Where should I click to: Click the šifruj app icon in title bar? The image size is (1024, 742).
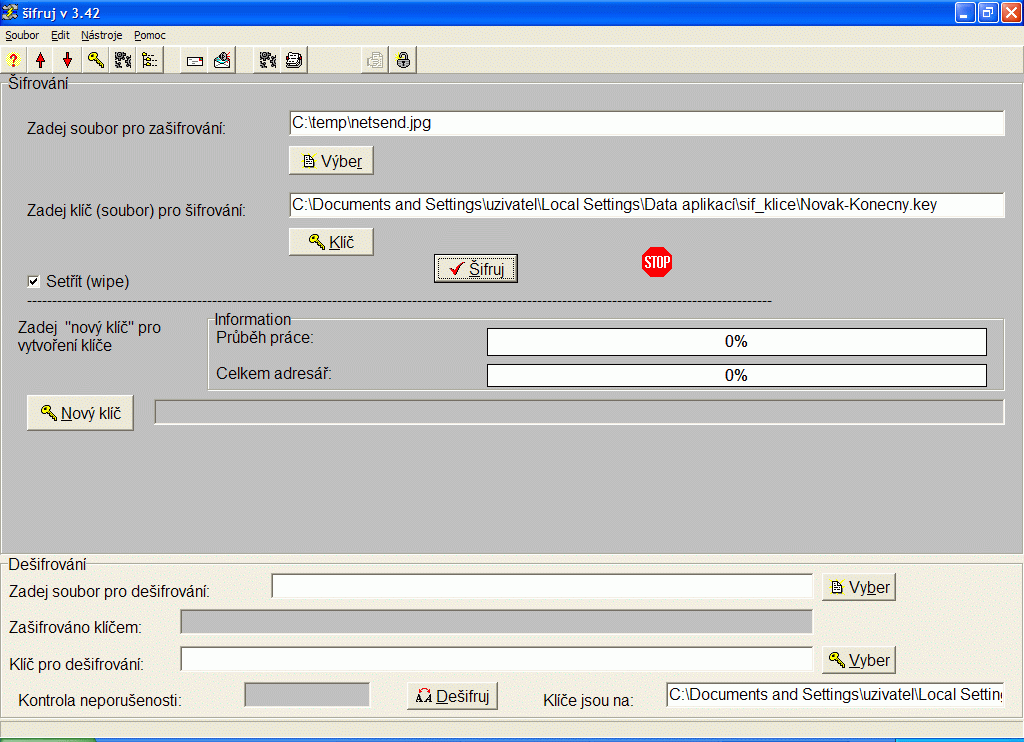tap(10, 12)
